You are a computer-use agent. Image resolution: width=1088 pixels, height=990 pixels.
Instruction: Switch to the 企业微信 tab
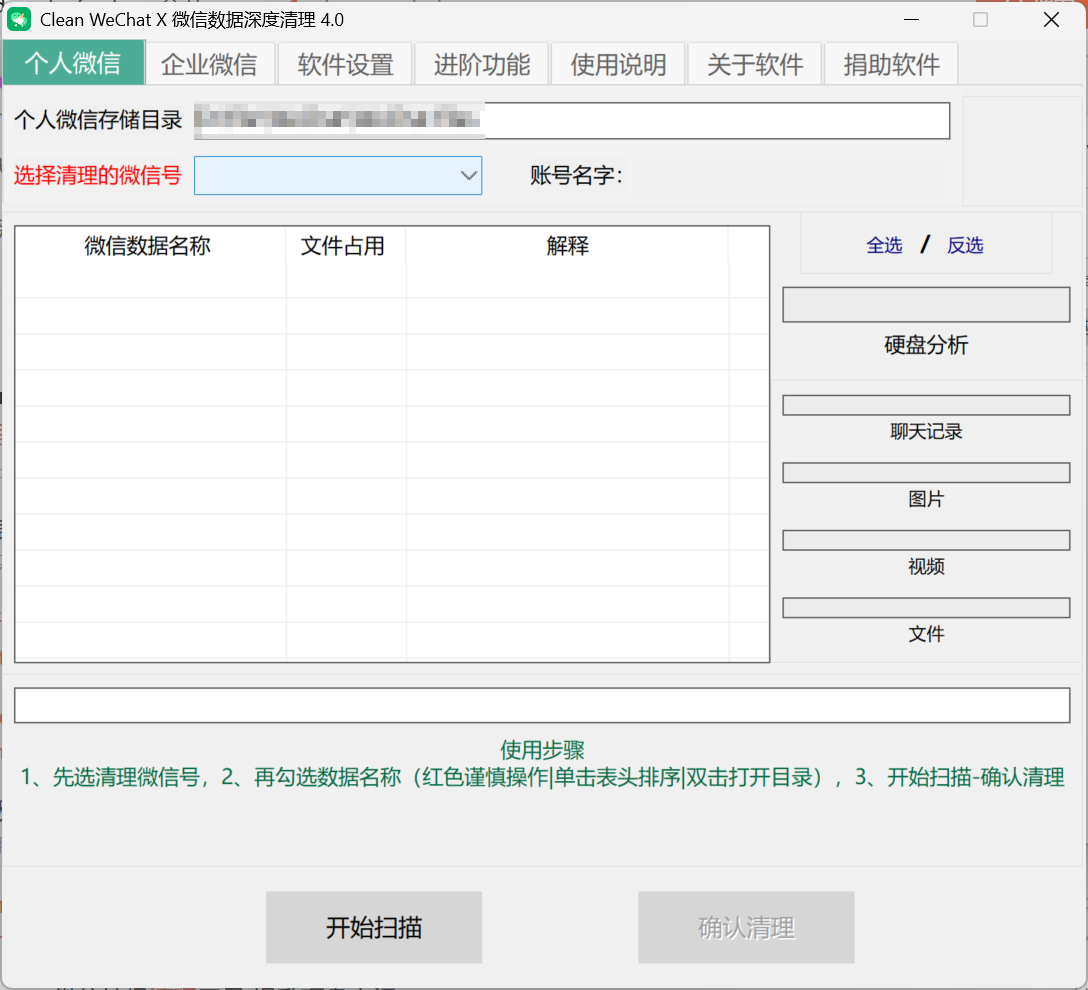pyautogui.click(x=210, y=62)
